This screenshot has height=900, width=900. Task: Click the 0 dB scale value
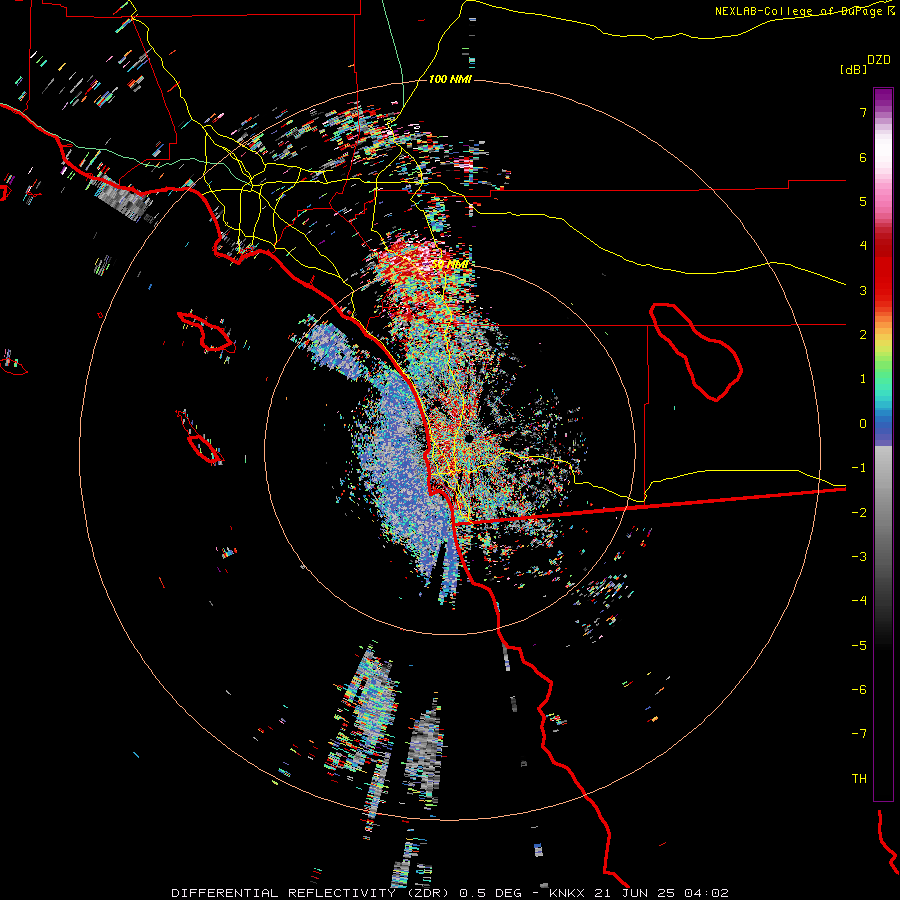click(863, 424)
